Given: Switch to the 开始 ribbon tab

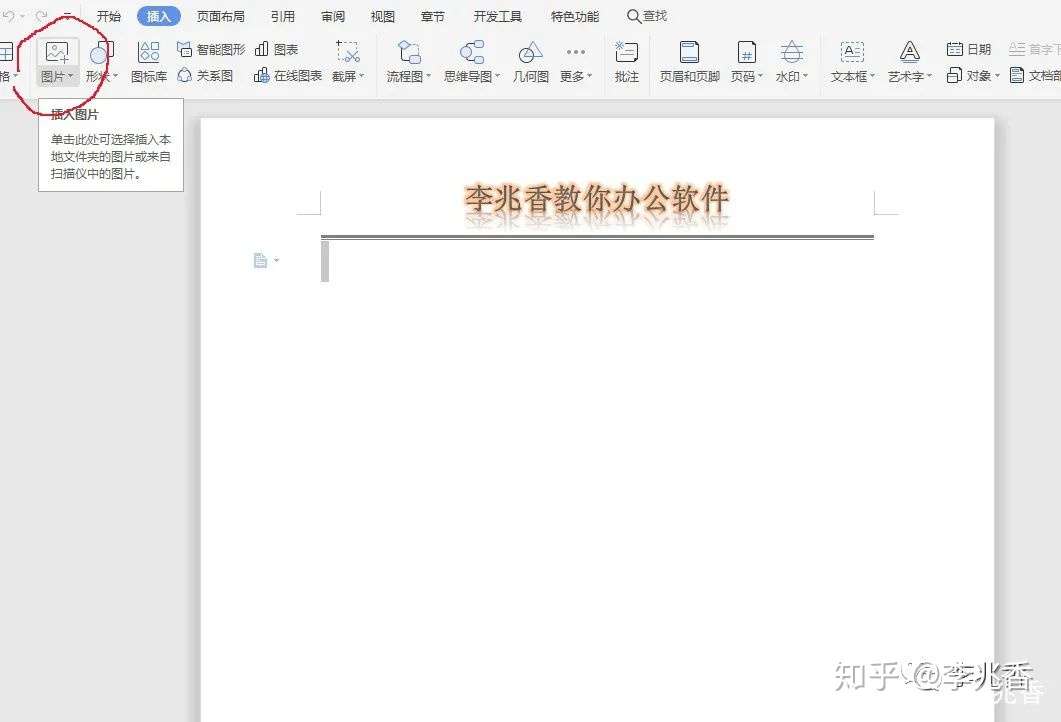Looking at the screenshot, I should click(x=109, y=15).
